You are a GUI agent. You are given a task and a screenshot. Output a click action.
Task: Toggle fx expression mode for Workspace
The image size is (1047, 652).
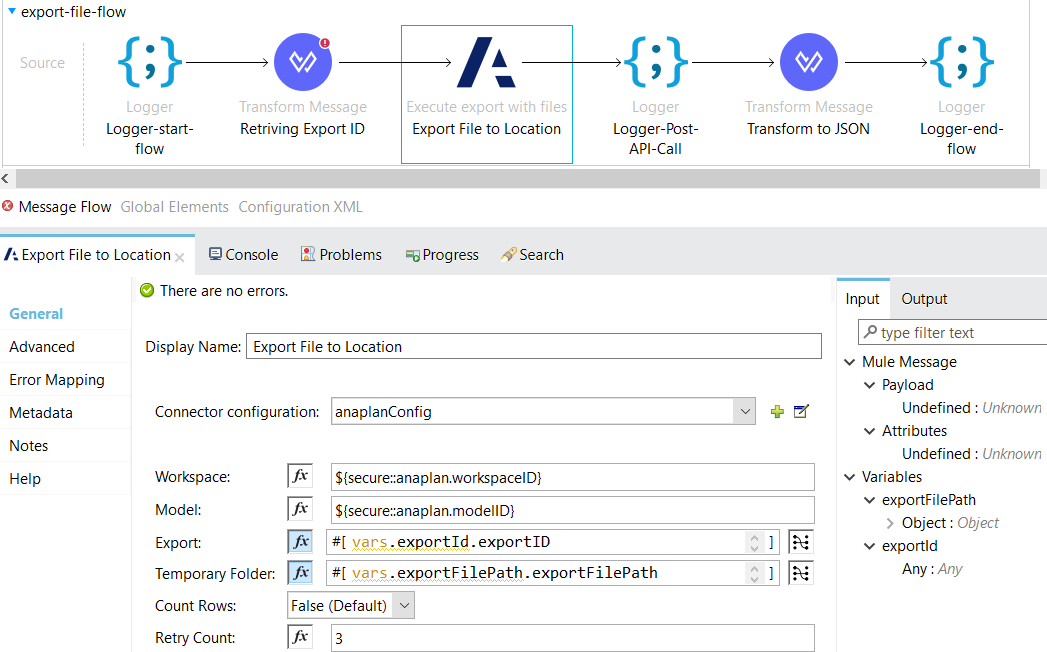300,476
